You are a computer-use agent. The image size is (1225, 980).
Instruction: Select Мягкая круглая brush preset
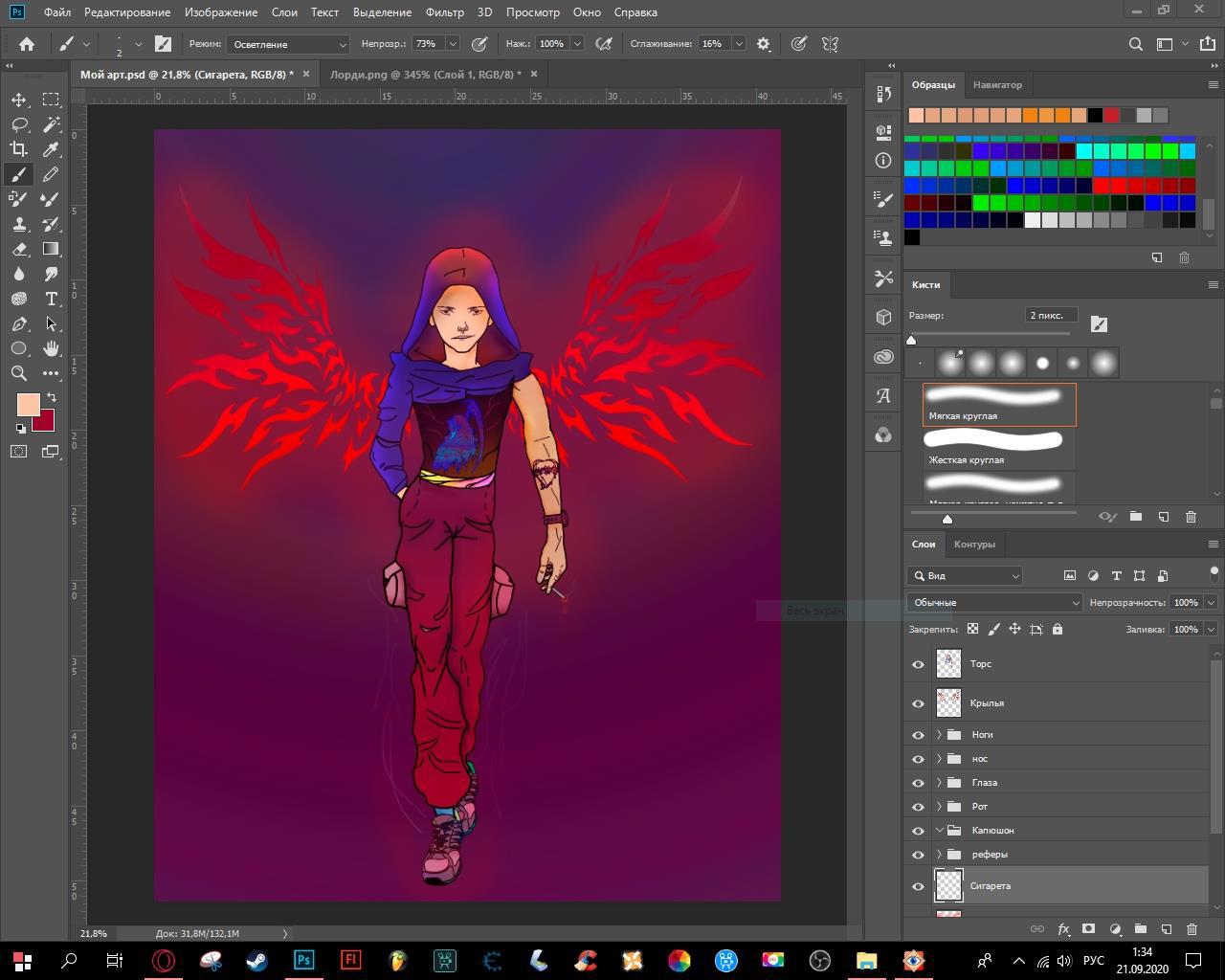[999, 405]
